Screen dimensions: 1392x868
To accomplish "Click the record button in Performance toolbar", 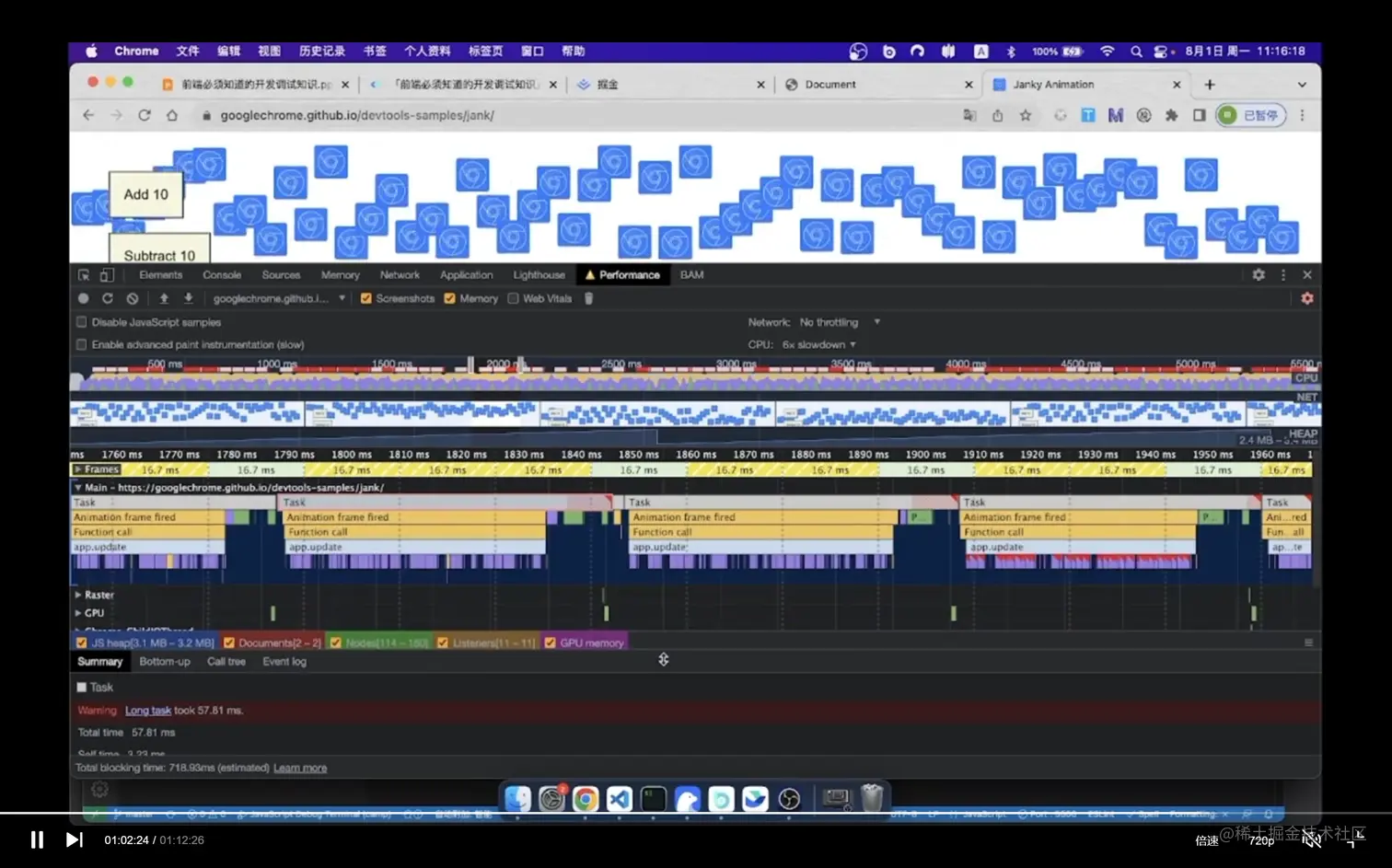I will pos(83,298).
